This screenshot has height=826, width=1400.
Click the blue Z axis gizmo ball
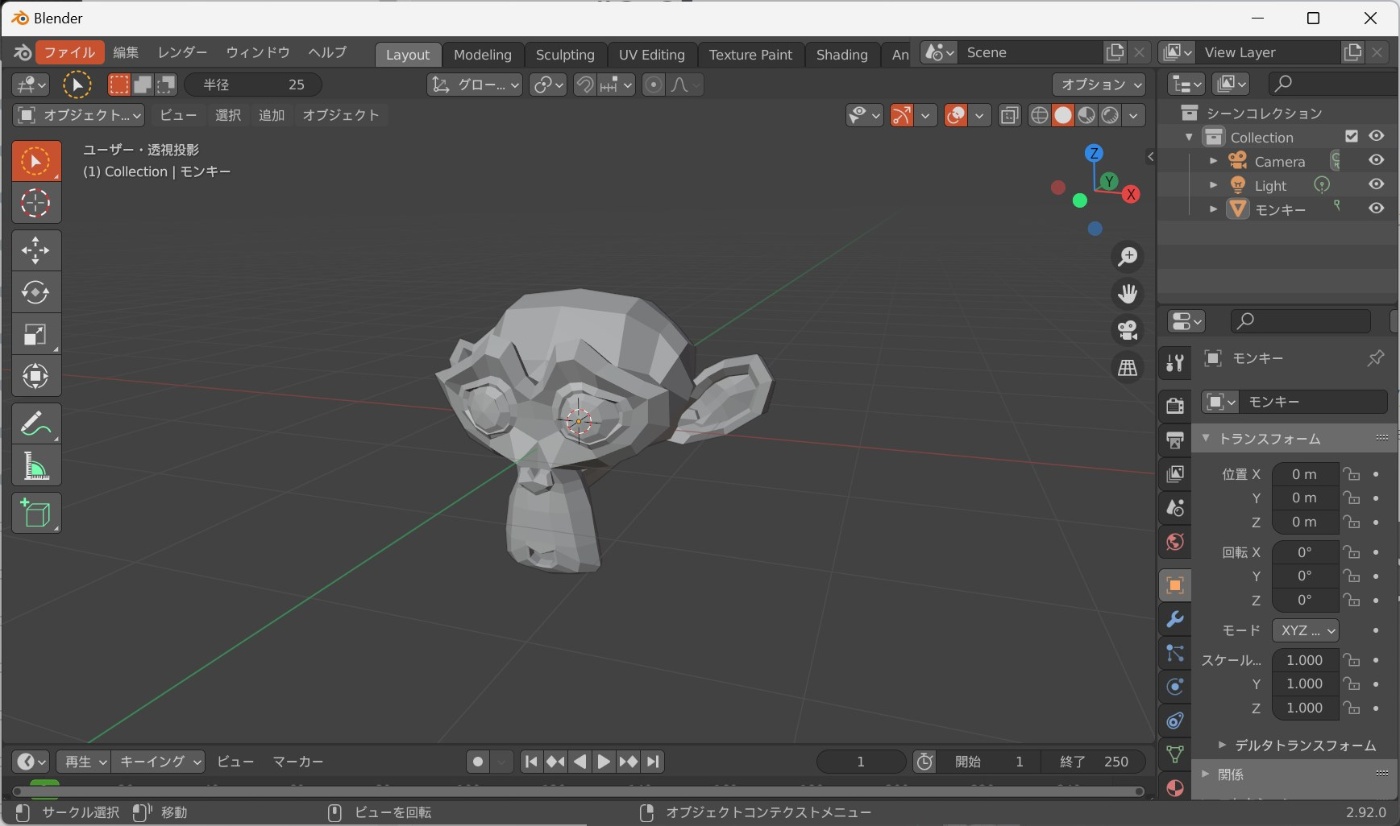[1095, 153]
